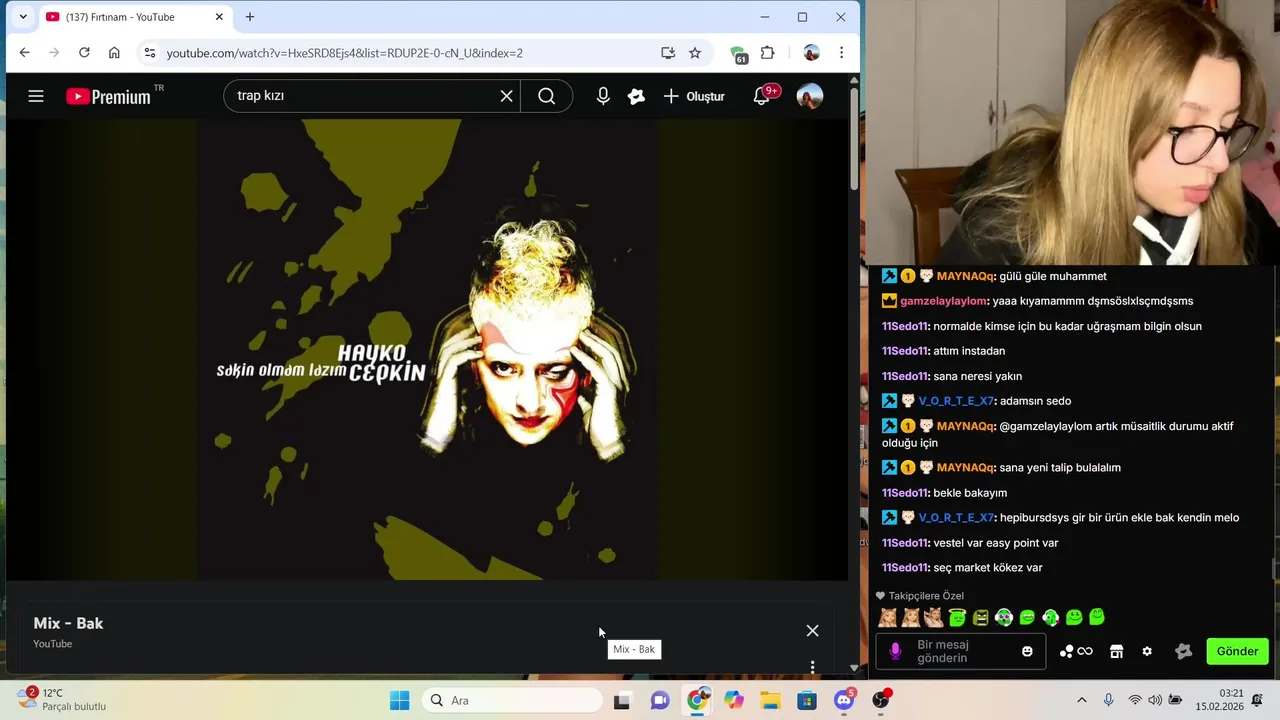Image resolution: width=1280 pixels, height=720 pixels.
Task: Close the Mix - Bak playlist panel
Action: coord(812,631)
